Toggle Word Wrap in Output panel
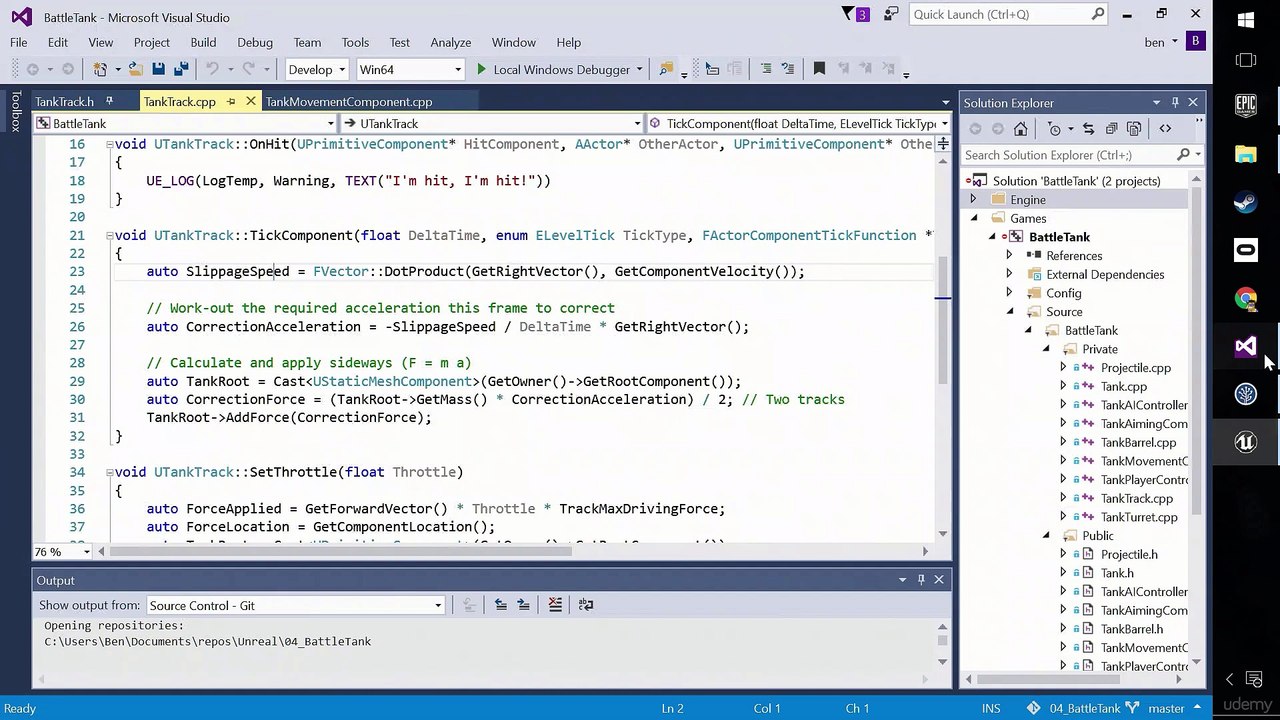This screenshot has height=720, width=1280. click(586, 605)
